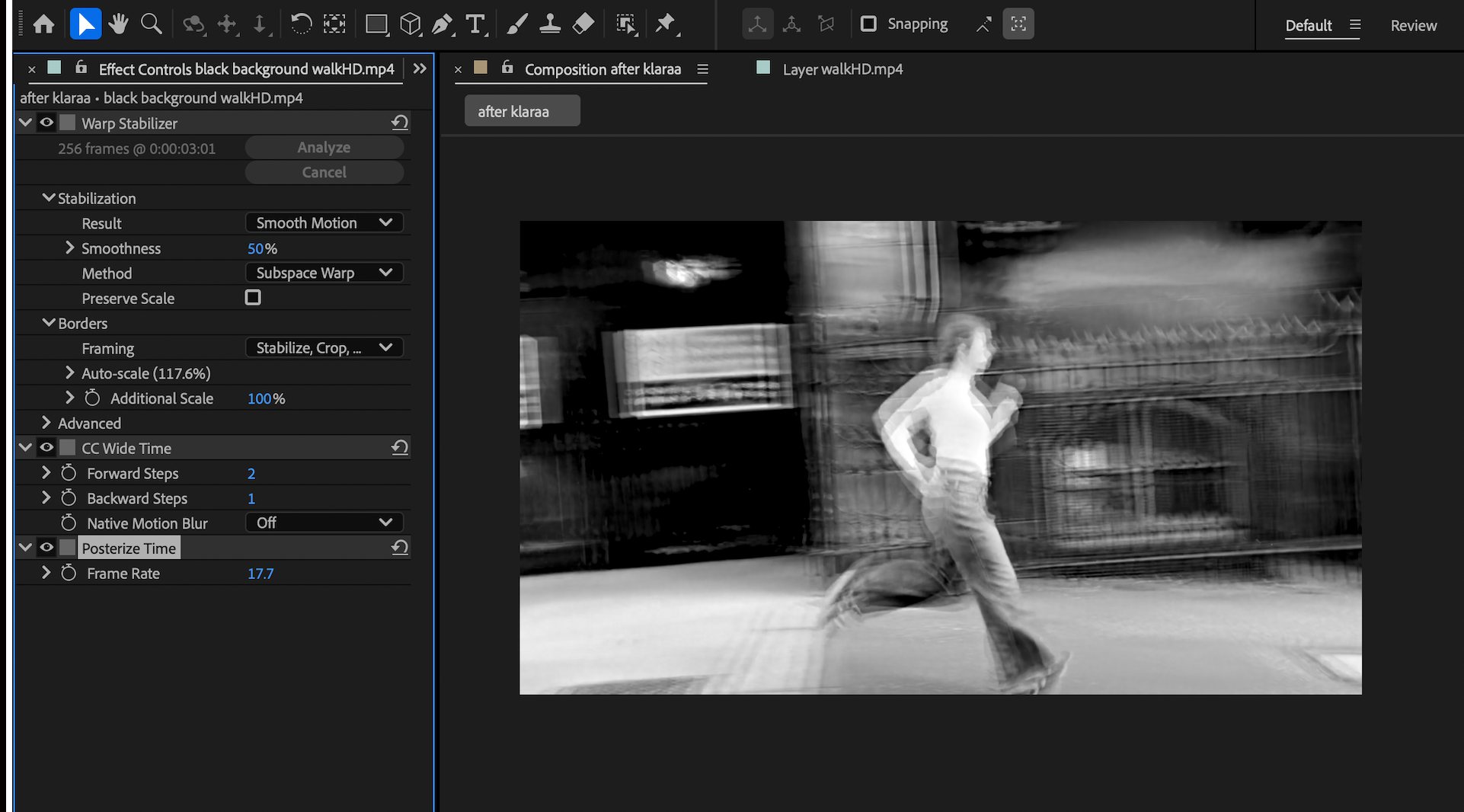Select the Puppet Pin tool
Screen dimensions: 1464x812
[666, 24]
